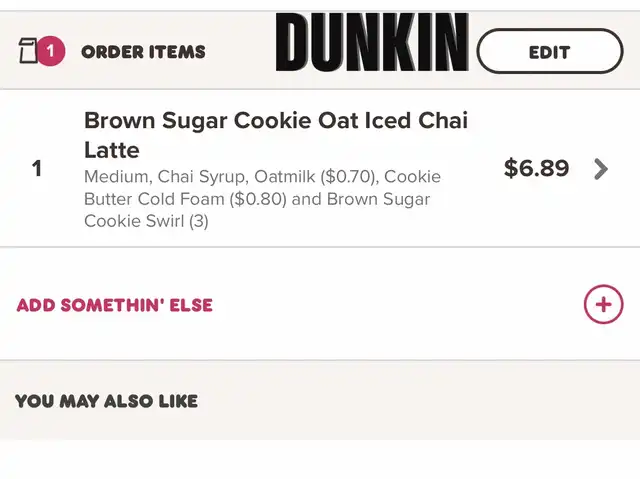Viewport: 640px width, 479px height.
Task: Click the DUNKIN logo text
Action: [x=372, y=42]
